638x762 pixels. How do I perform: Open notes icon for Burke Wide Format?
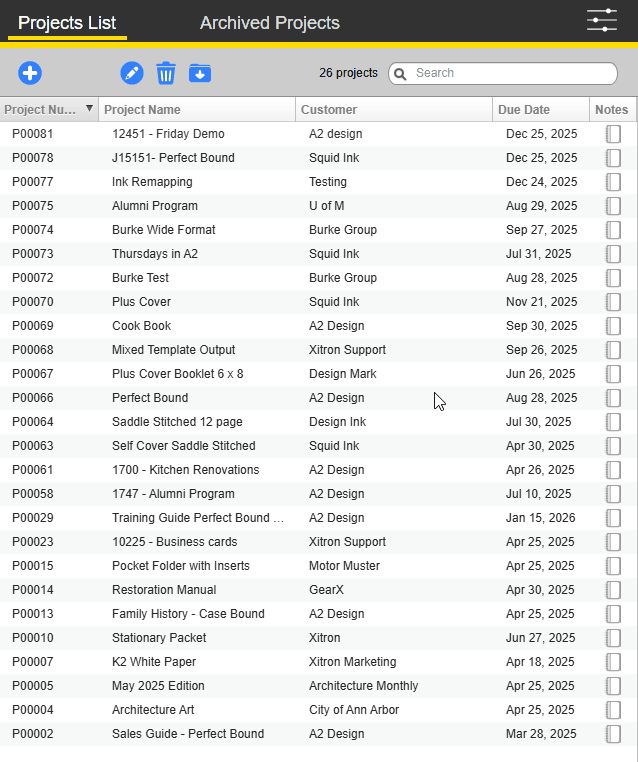point(613,230)
